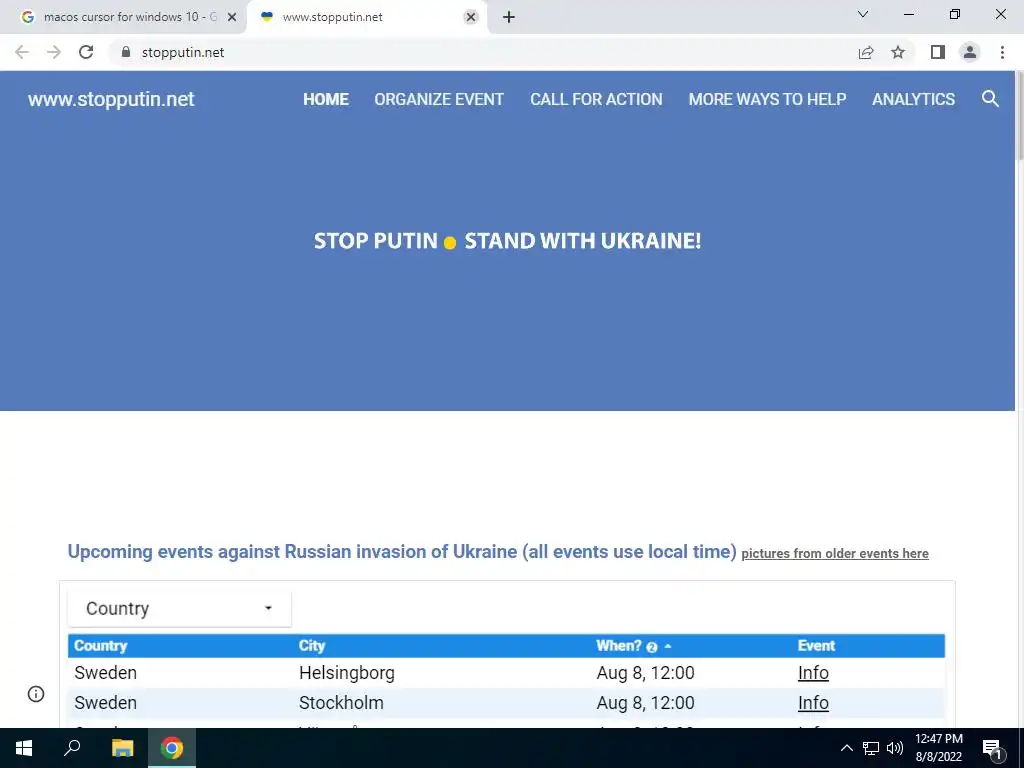Click Aug 8, 12:00 in Helsingborg row

click(645, 673)
